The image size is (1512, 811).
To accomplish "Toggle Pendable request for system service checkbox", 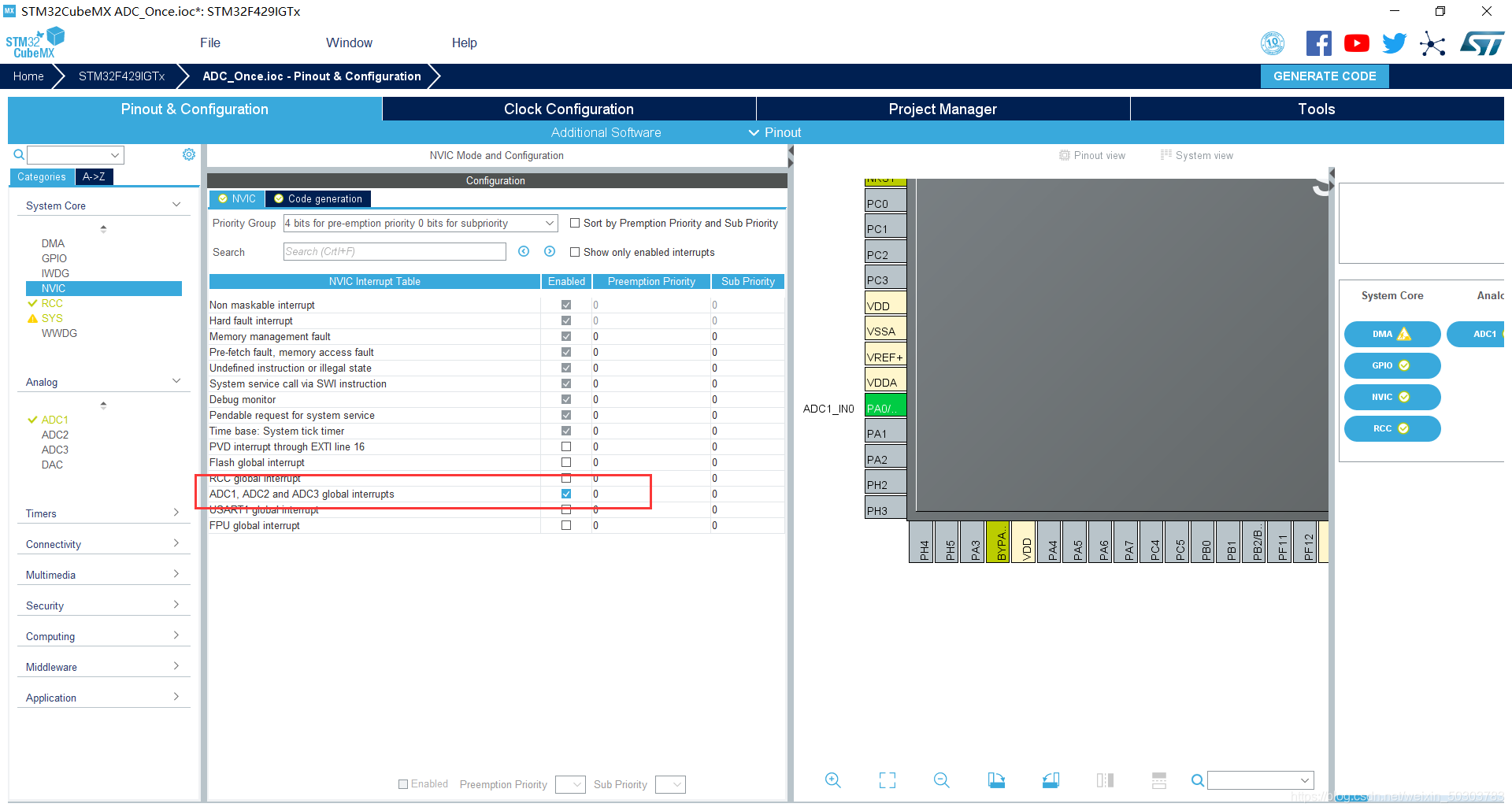I will tap(565, 415).
